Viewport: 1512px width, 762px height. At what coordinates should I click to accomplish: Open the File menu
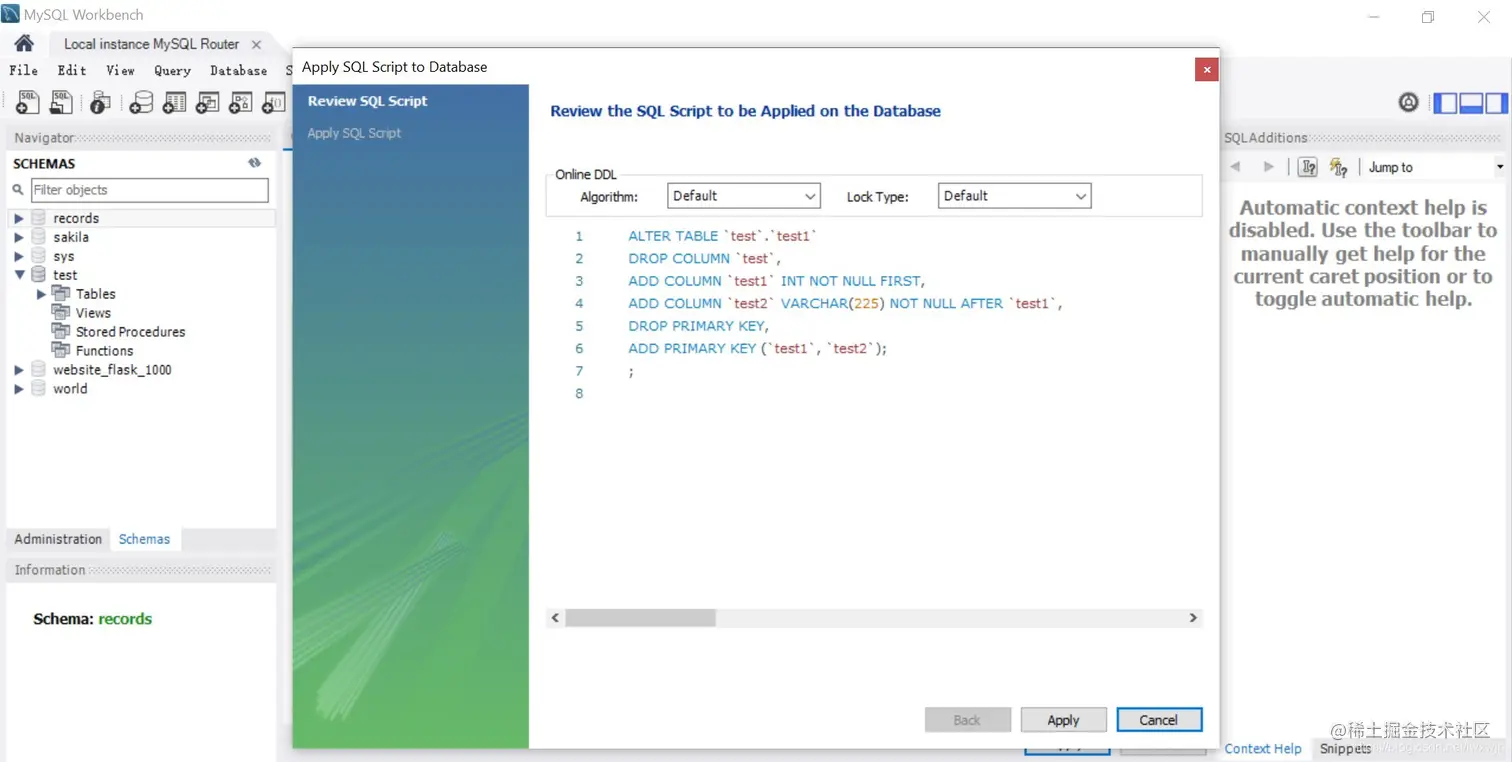pyautogui.click(x=23, y=70)
